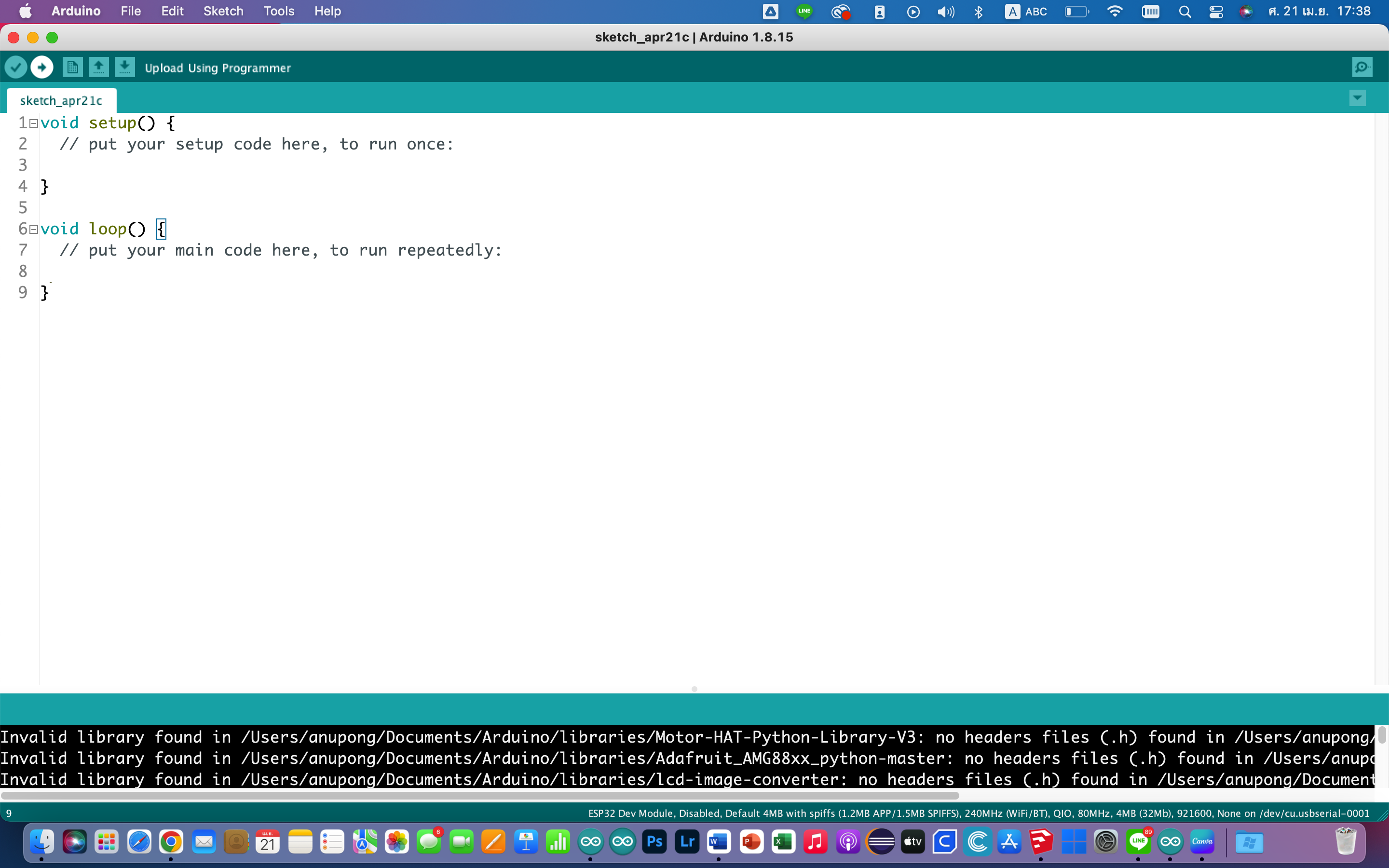
Task: Open Control Center
Action: (1216, 12)
